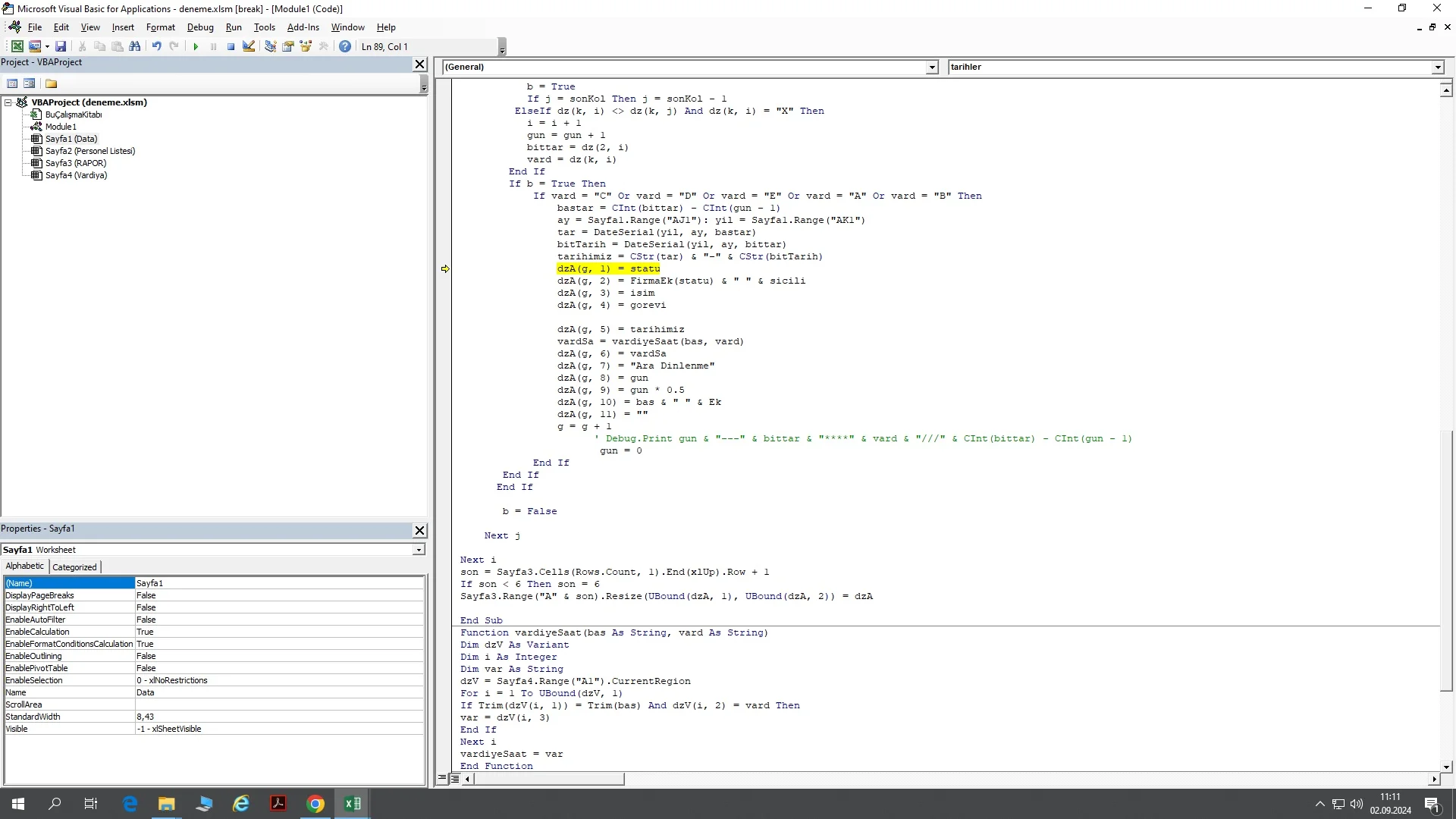The height and width of the screenshot is (819, 1456).
Task: Click the yellow execution arrow in margin
Action: pos(445,268)
